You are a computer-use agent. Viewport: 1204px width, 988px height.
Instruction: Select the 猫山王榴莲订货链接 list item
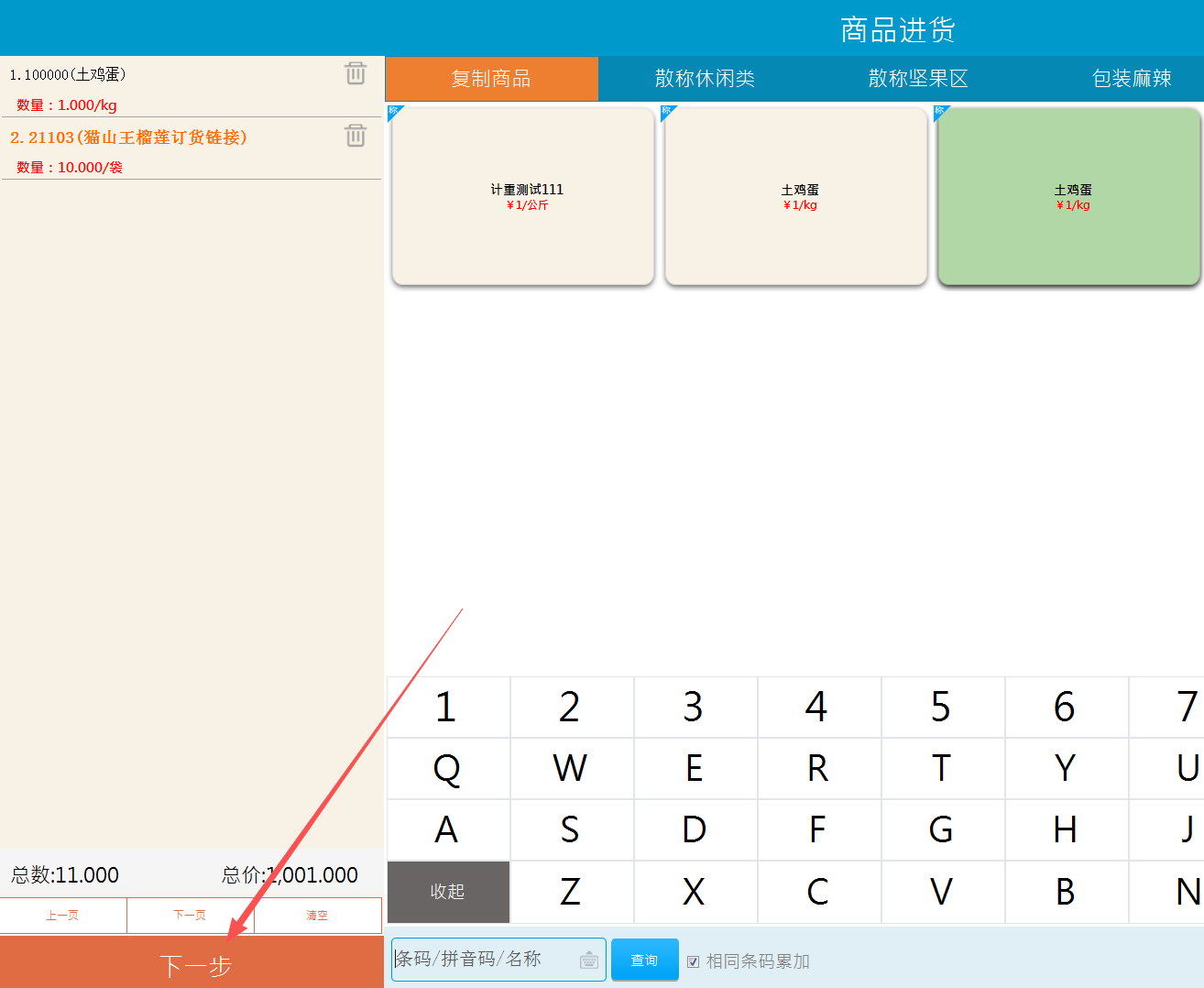[128, 137]
